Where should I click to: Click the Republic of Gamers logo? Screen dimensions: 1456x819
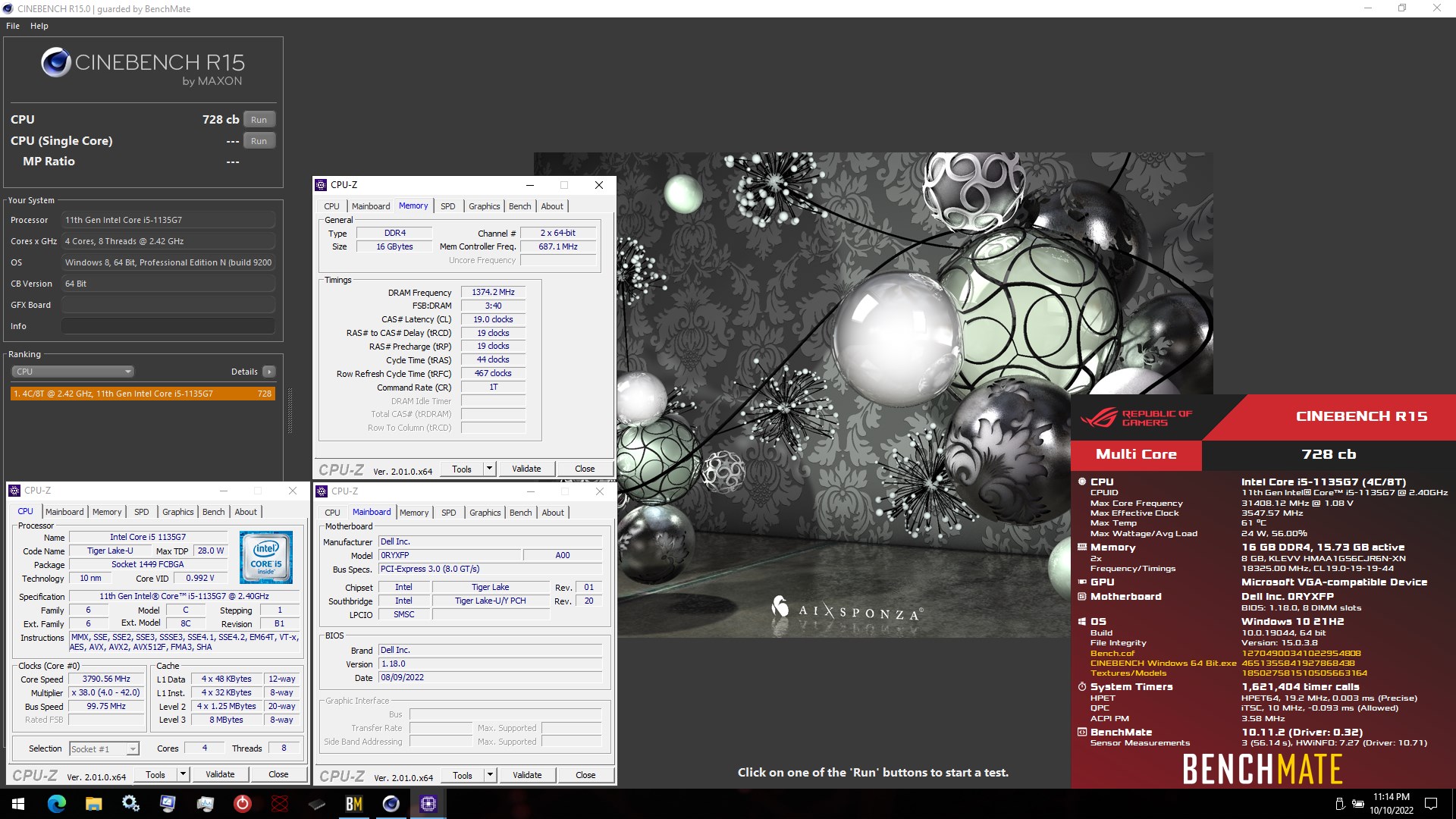click(1136, 418)
